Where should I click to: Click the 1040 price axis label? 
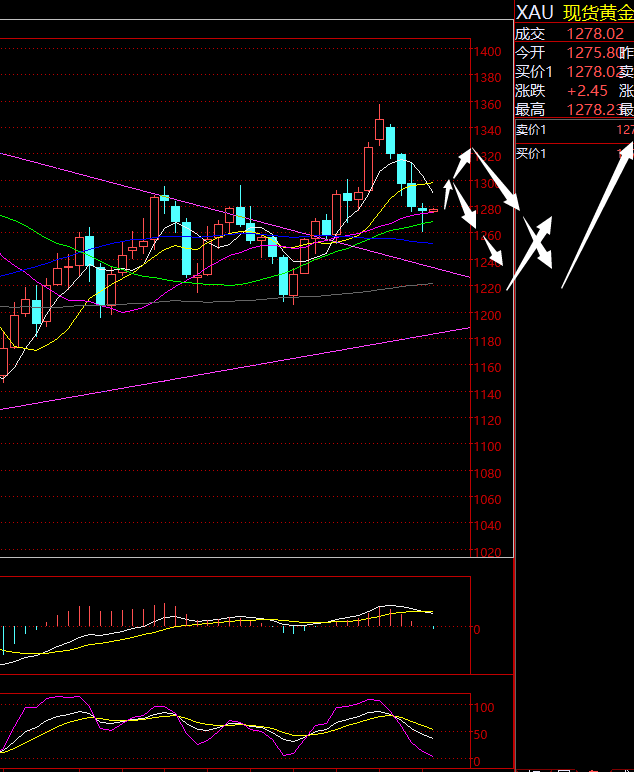pyautogui.click(x=487, y=525)
